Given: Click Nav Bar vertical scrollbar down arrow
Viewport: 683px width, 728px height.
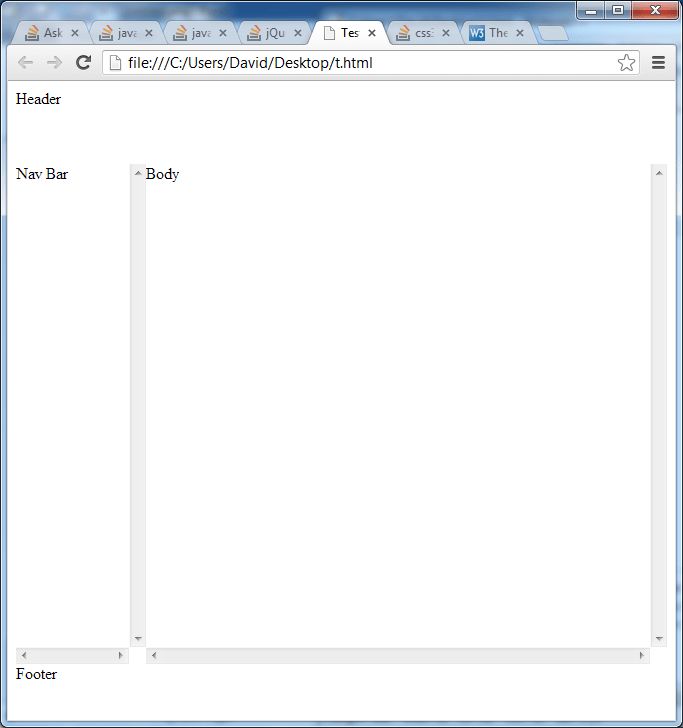Looking at the screenshot, I should 138,639.
